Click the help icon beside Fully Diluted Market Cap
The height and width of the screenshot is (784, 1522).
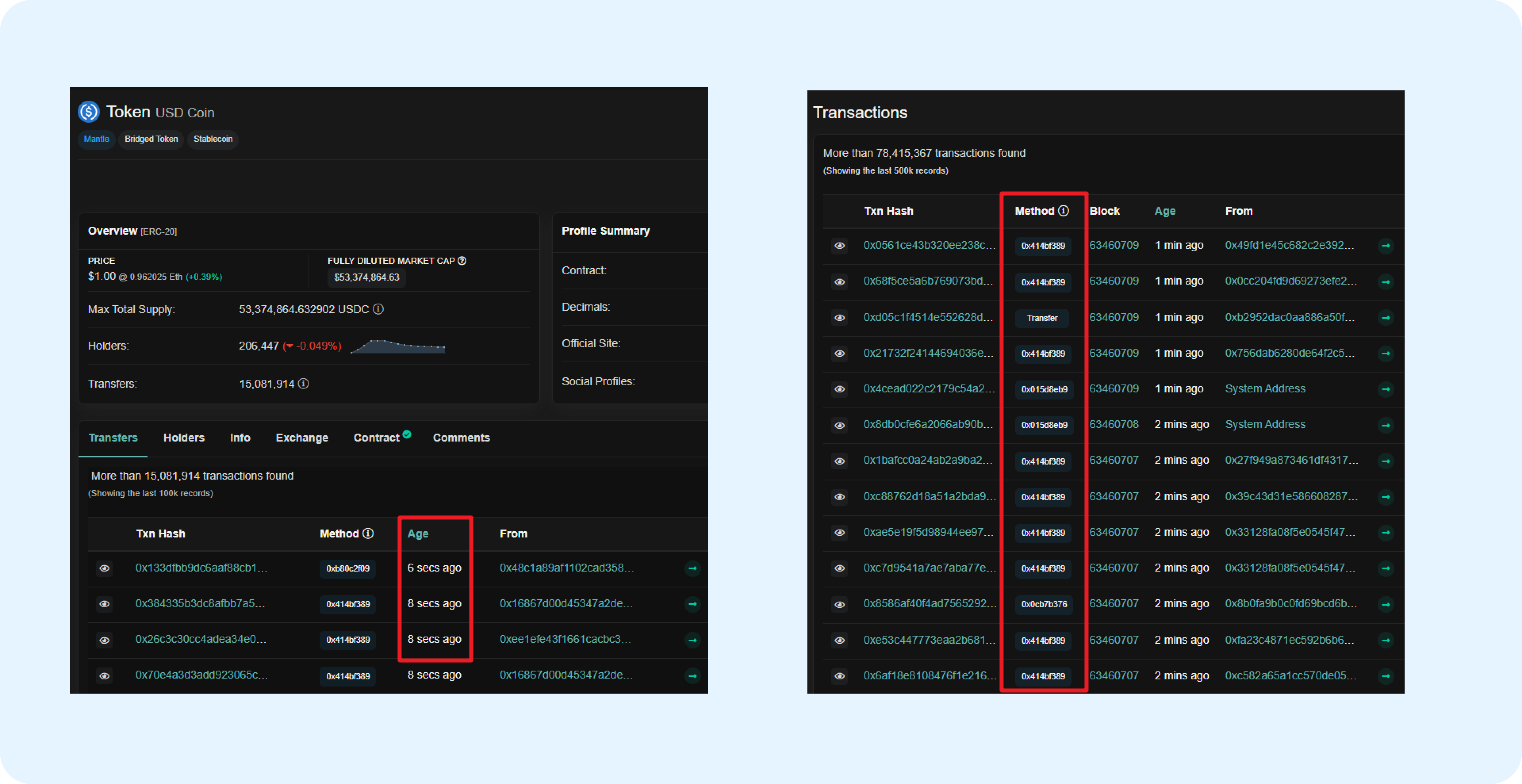point(462,261)
